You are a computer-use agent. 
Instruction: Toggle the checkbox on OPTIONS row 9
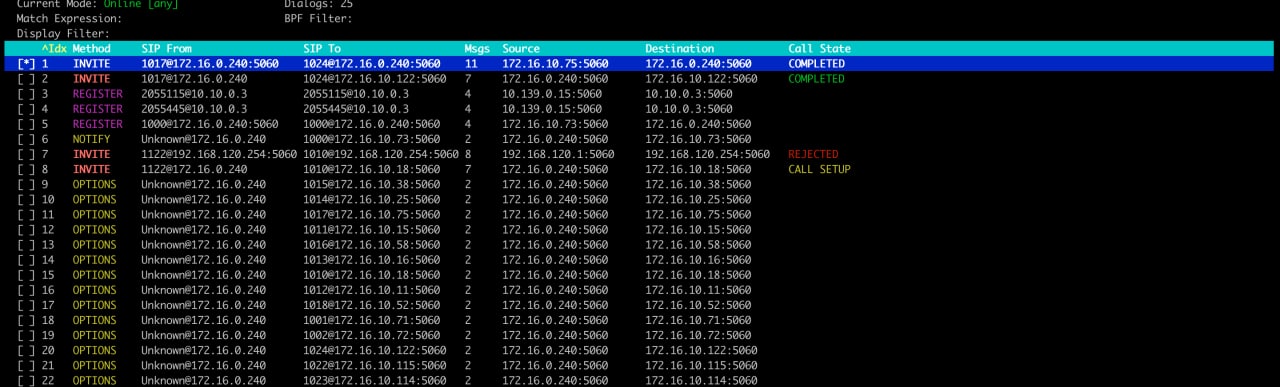(27, 185)
